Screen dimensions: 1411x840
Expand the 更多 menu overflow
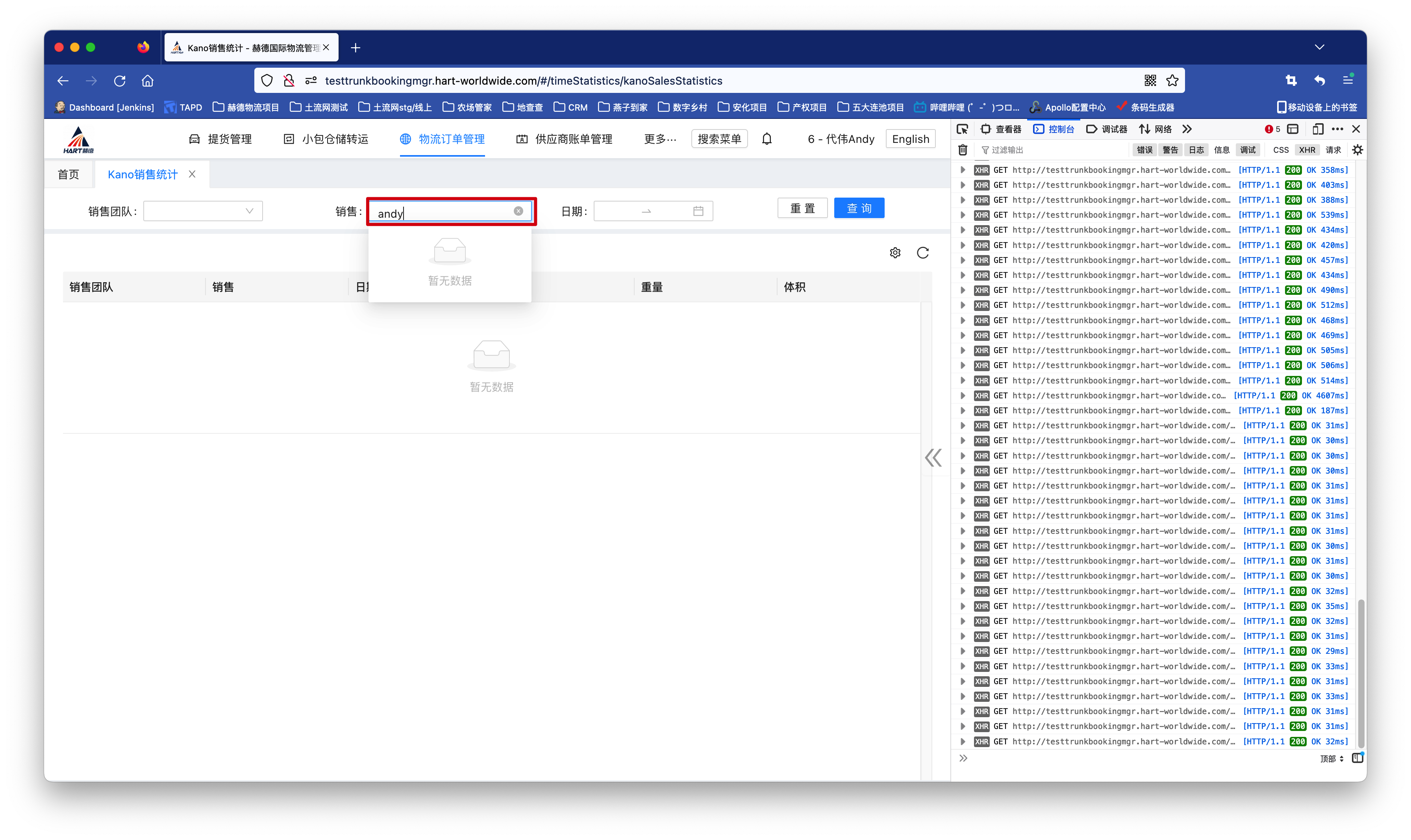click(x=660, y=139)
